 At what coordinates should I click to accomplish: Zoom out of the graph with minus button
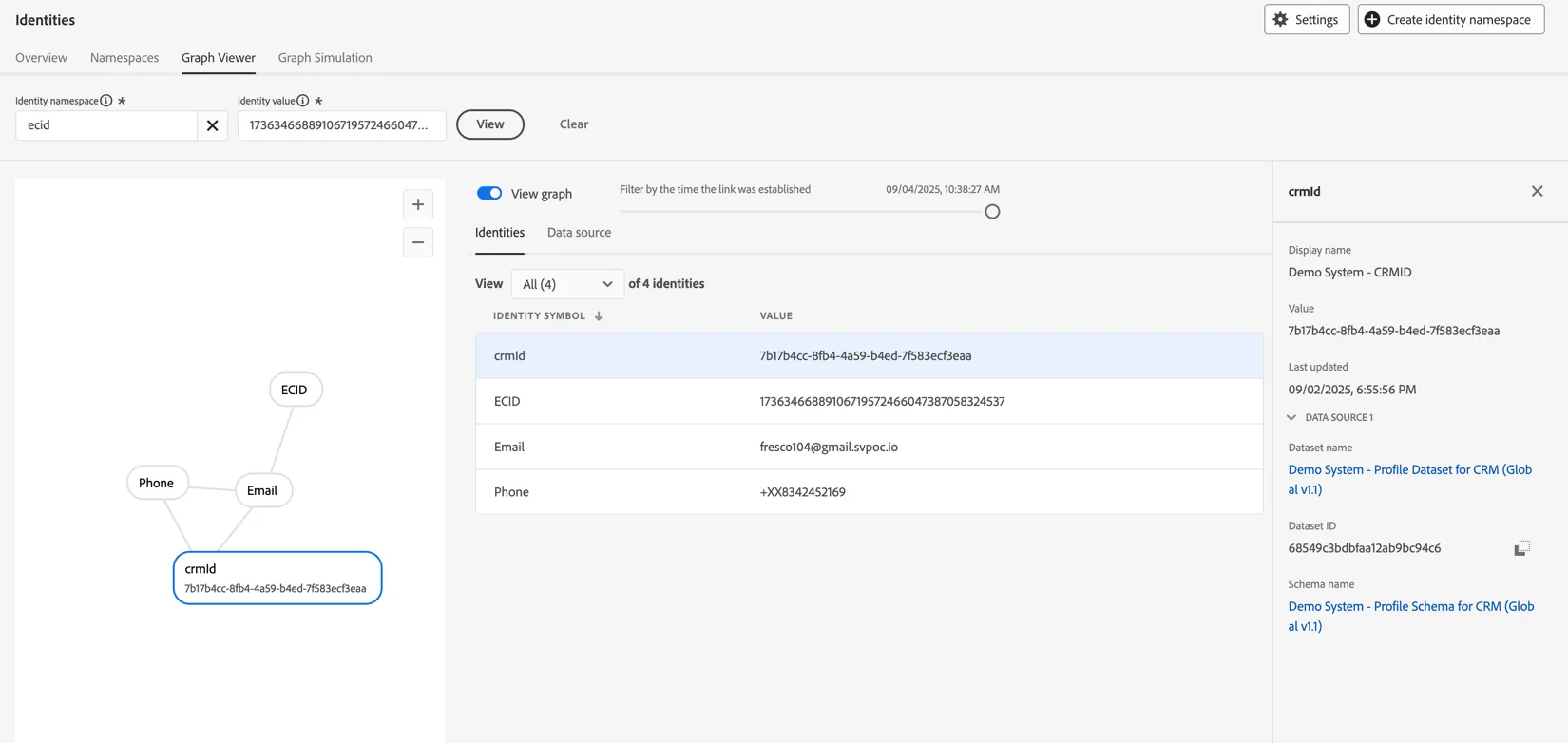point(418,242)
